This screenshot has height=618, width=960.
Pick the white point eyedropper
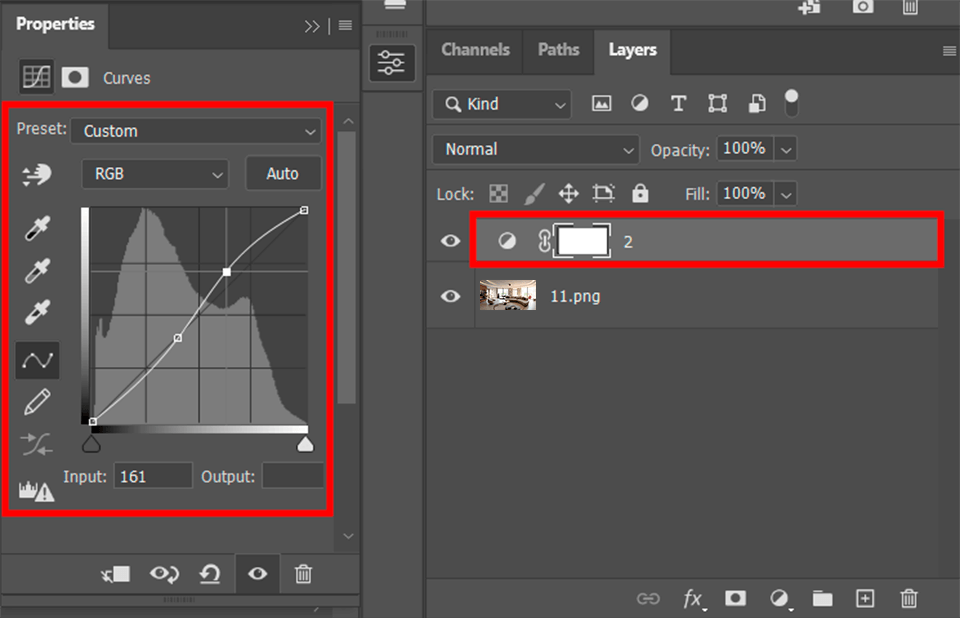point(37,312)
